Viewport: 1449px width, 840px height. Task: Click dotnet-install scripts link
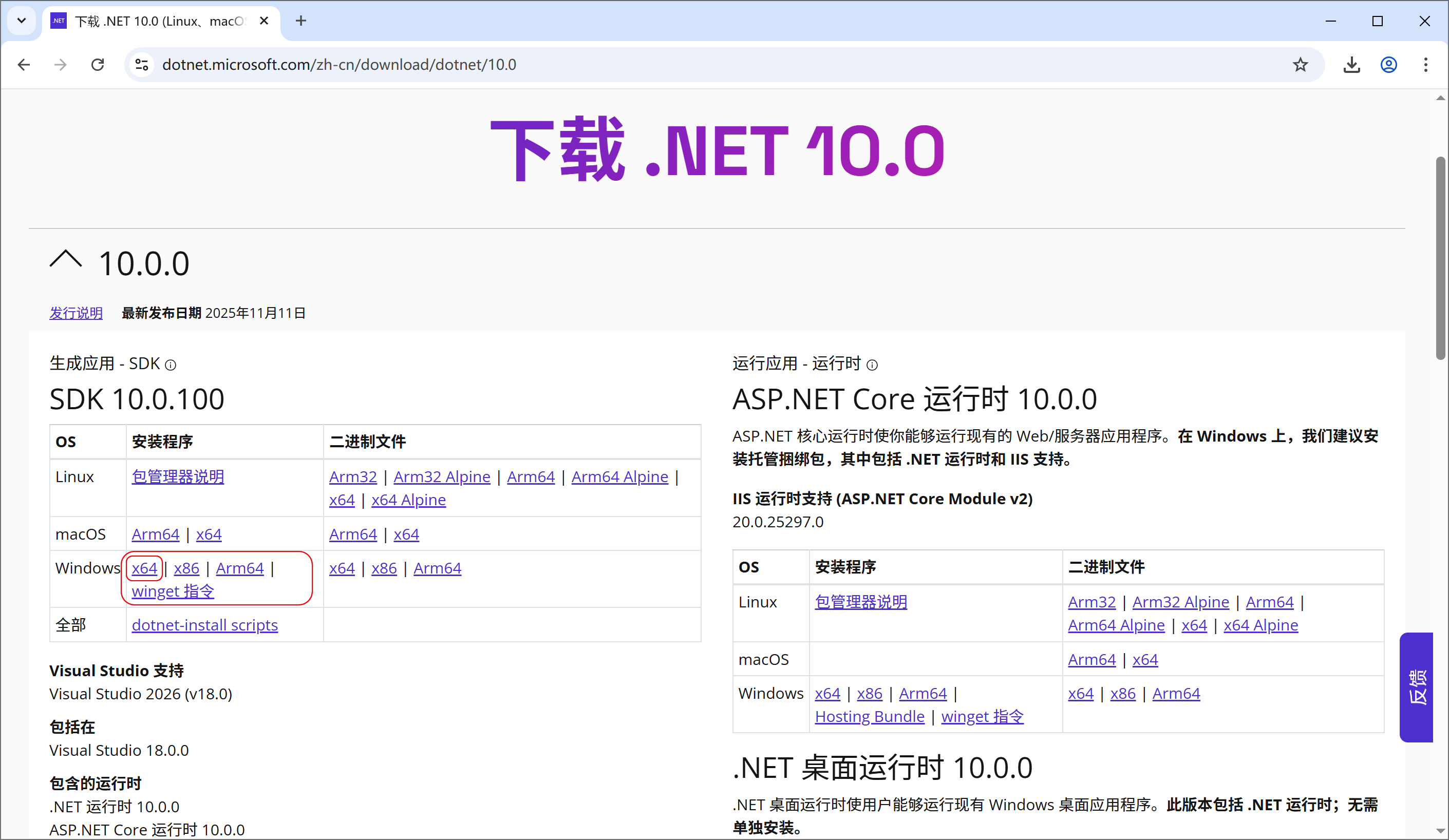[205, 625]
